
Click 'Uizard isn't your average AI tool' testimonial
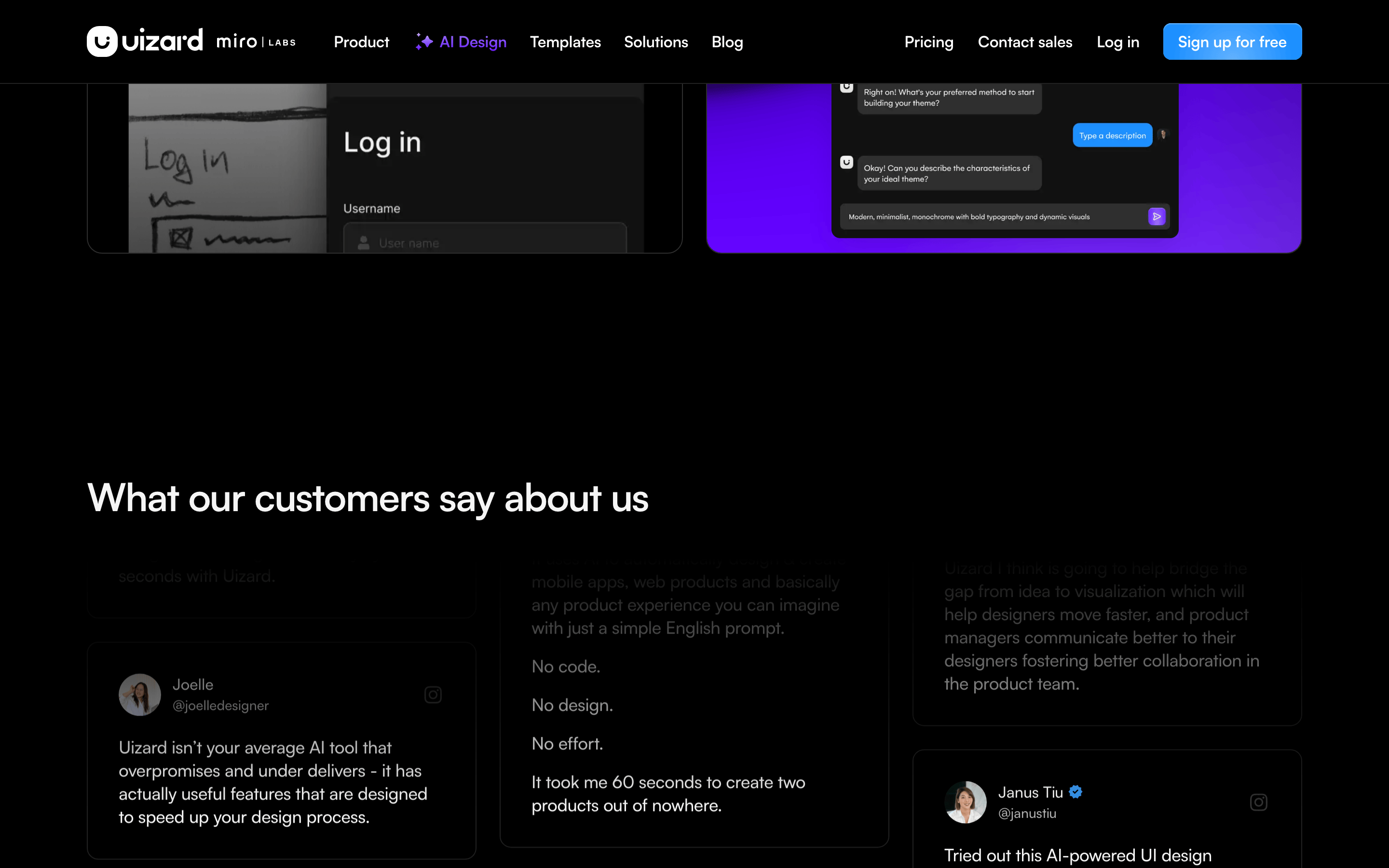click(273, 783)
